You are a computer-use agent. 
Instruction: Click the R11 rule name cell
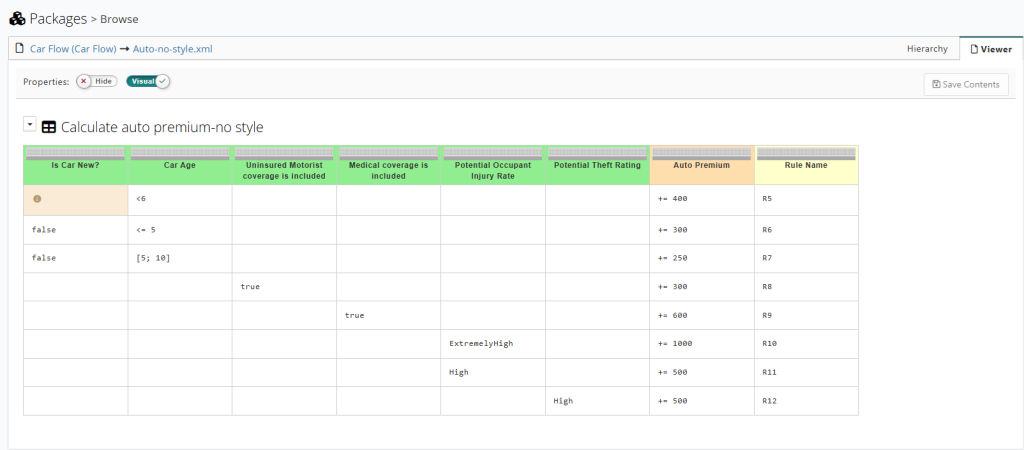[807, 372]
